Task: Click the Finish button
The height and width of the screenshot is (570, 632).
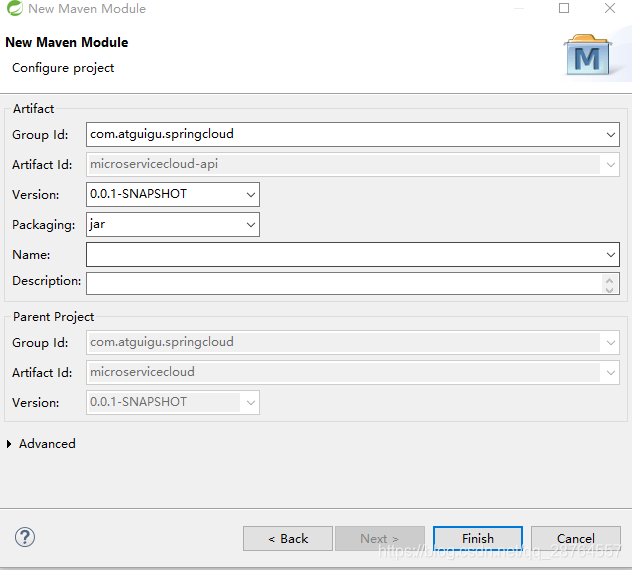Action: coord(478,539)
